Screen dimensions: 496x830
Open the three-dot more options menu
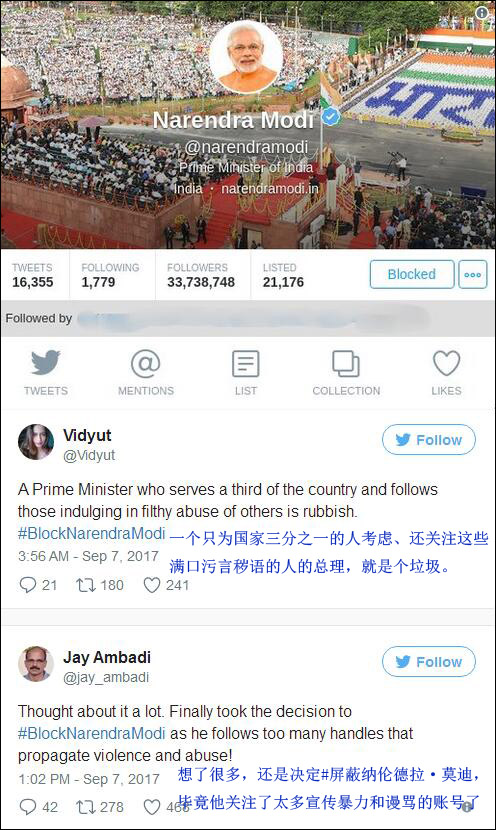click(x=473, y=274)
